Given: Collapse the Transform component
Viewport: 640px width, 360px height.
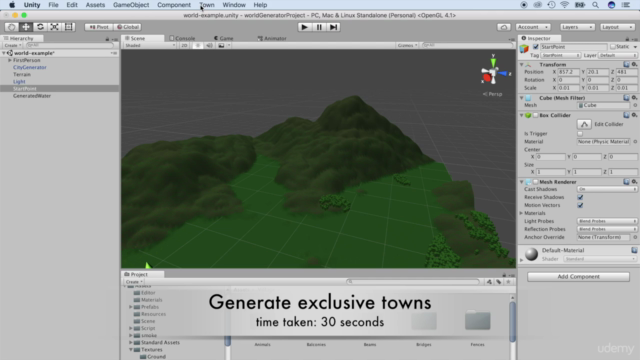Looking at the screenshot, I should point(521,65).
